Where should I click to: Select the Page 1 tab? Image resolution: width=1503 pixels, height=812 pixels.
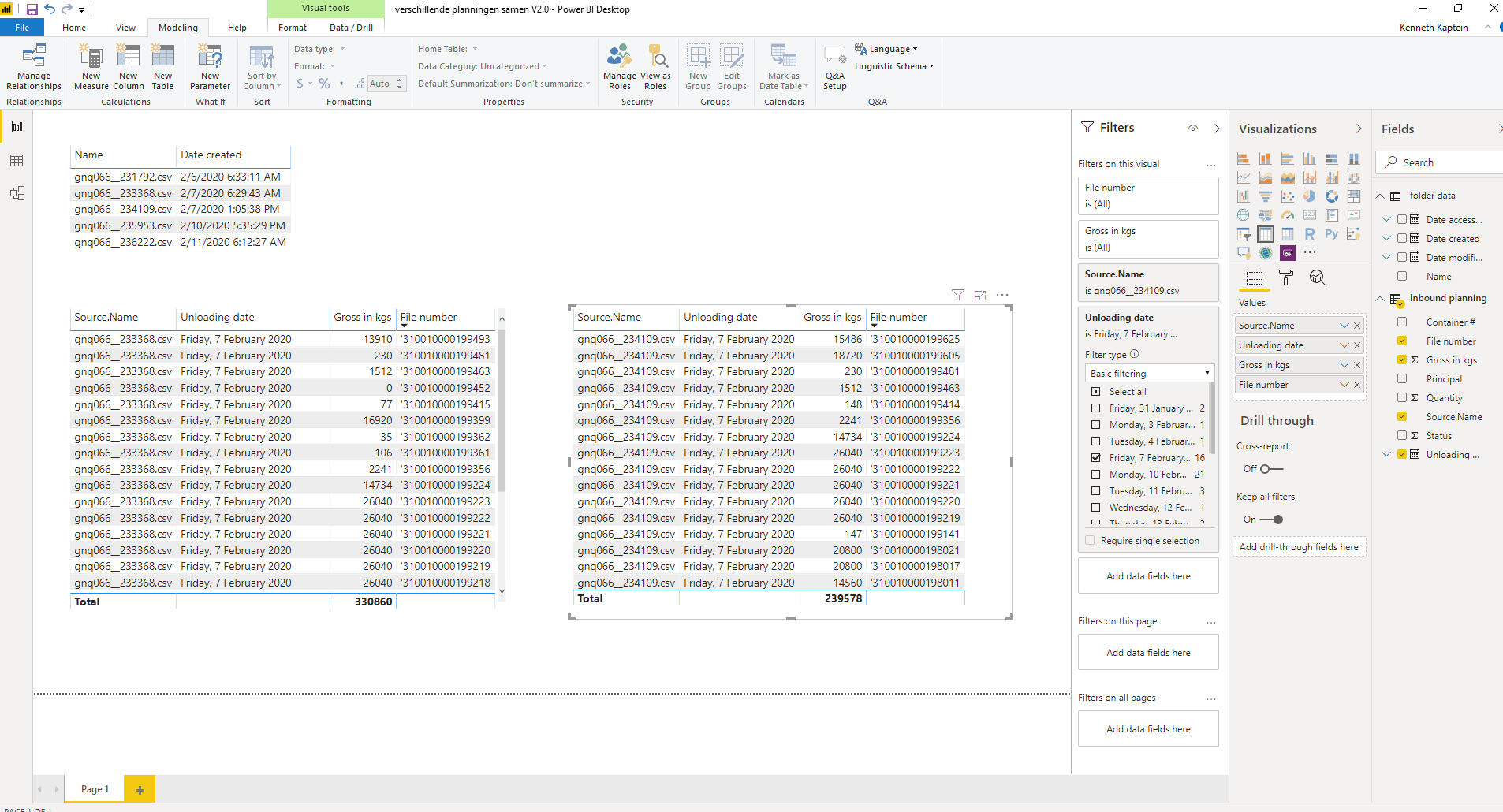click(x=95, y=789)
